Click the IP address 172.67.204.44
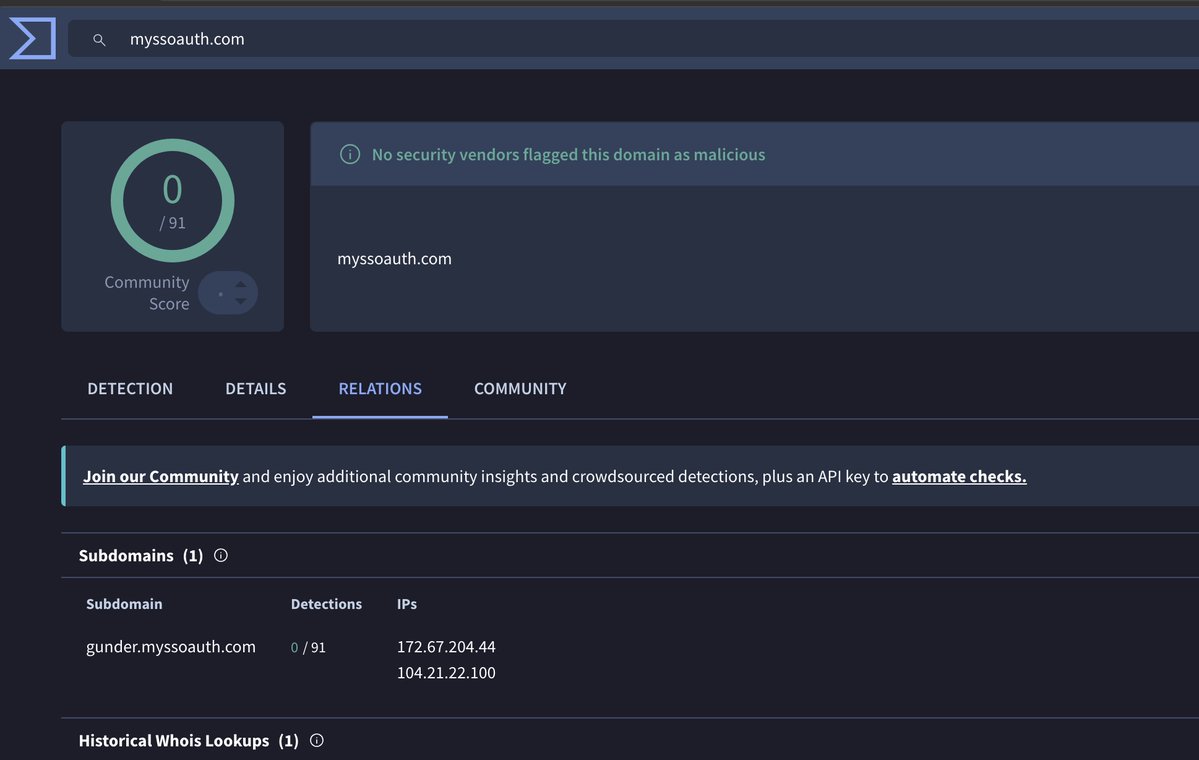The image size is (1199, 760). click(x=446, y=647)
